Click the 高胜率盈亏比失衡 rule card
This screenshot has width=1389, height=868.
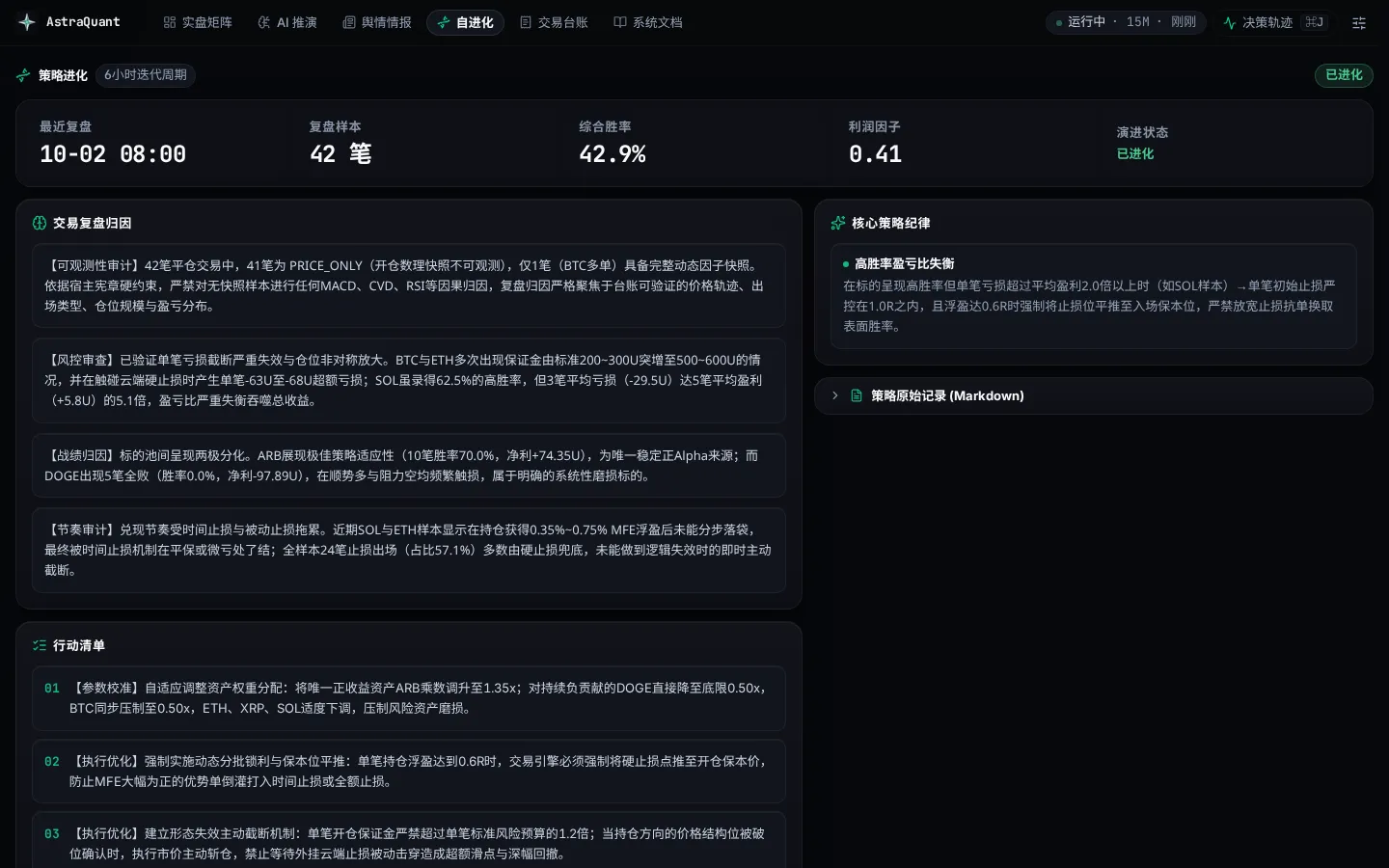(1094, 296)
